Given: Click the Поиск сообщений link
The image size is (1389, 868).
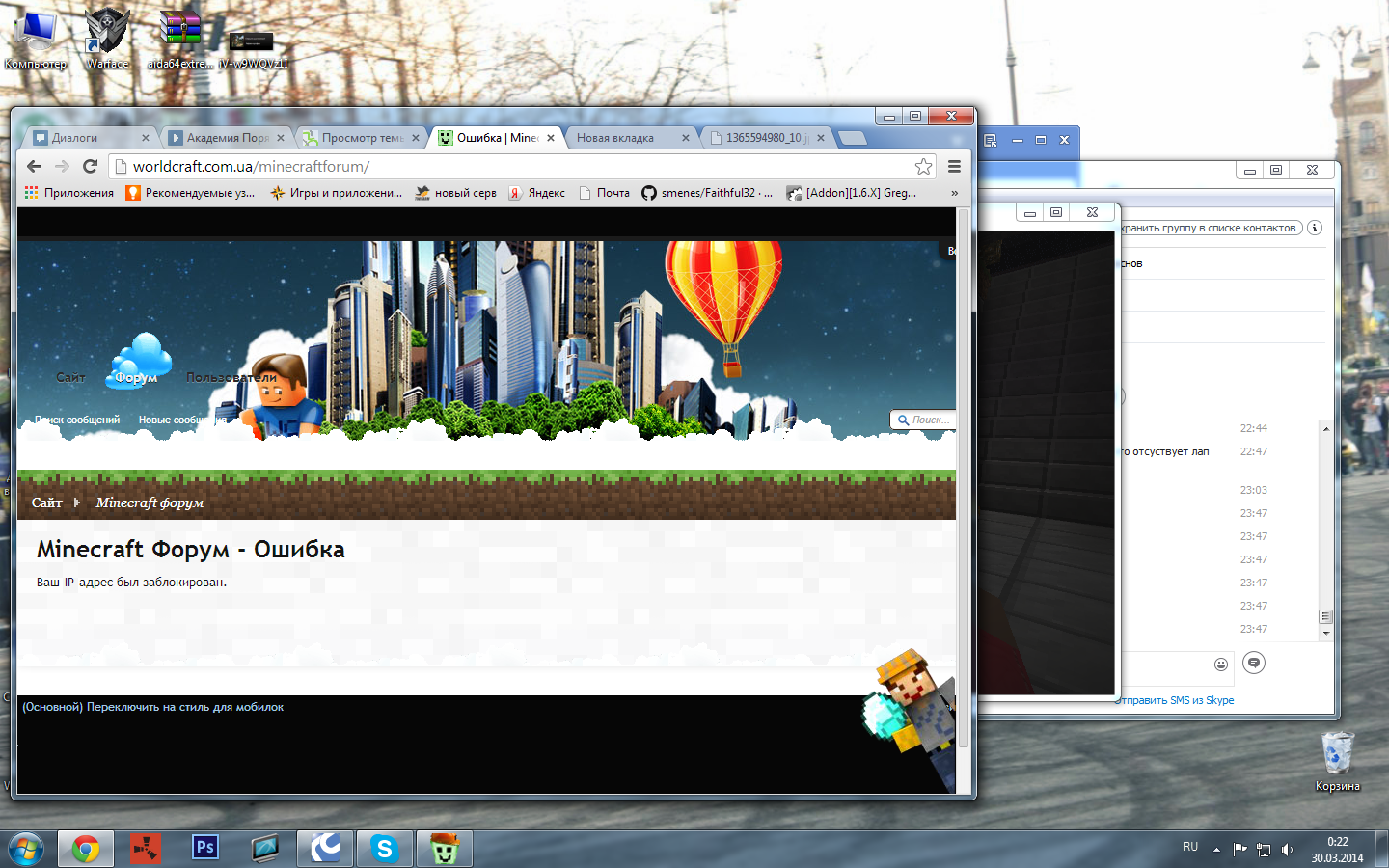Looking at the screenshot, I should click(x=77, y=420).
